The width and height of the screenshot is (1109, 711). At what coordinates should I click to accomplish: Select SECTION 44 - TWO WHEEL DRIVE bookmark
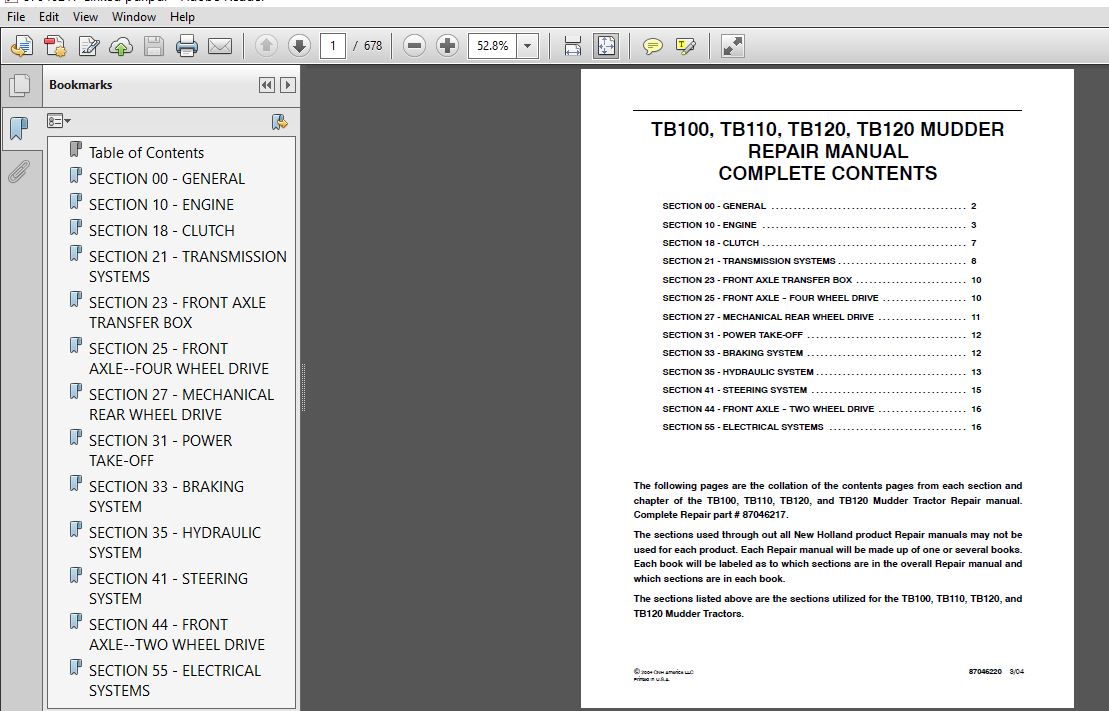[177, 635]
